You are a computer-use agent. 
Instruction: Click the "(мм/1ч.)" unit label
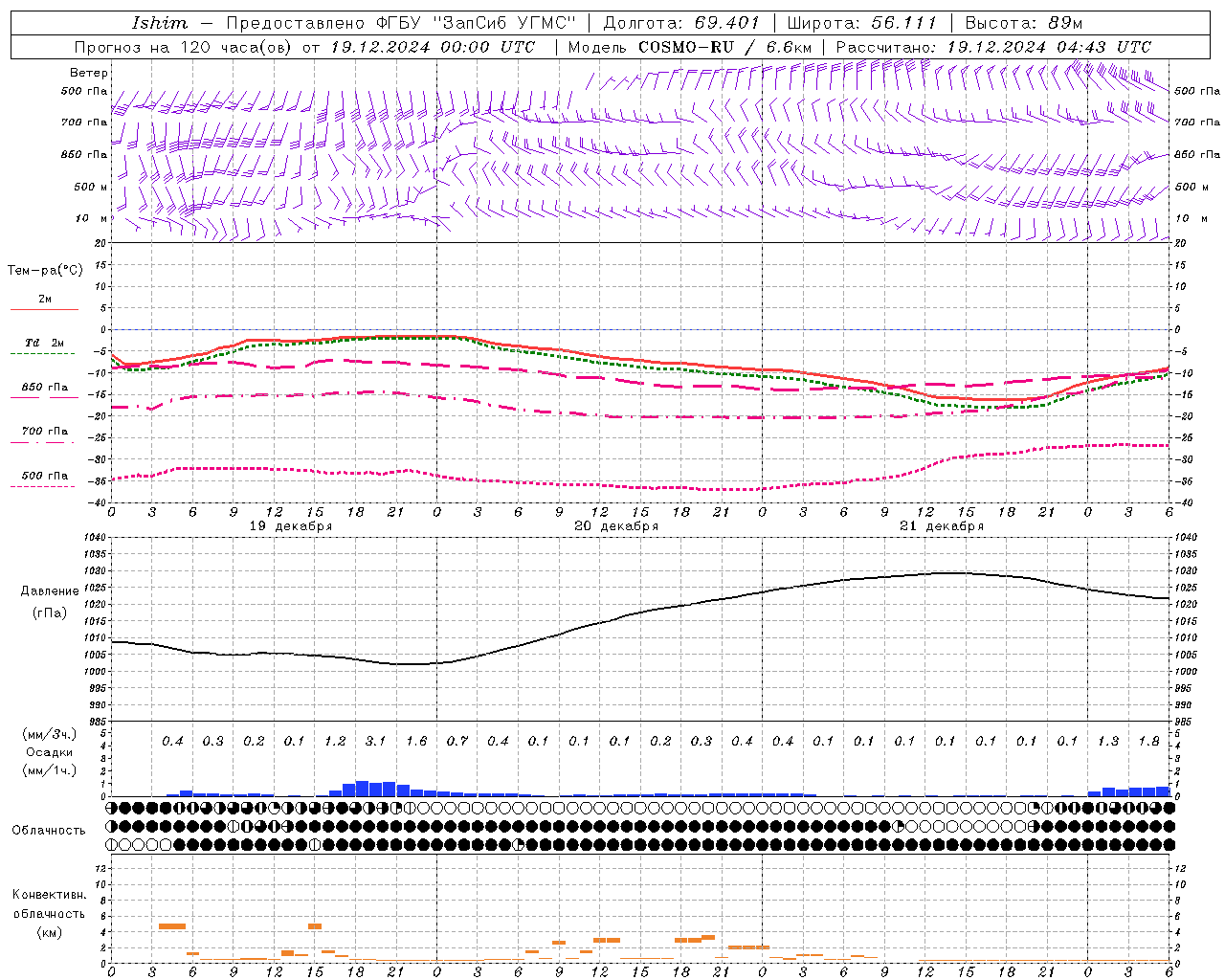pyautogui.click(x=49, y=770)
